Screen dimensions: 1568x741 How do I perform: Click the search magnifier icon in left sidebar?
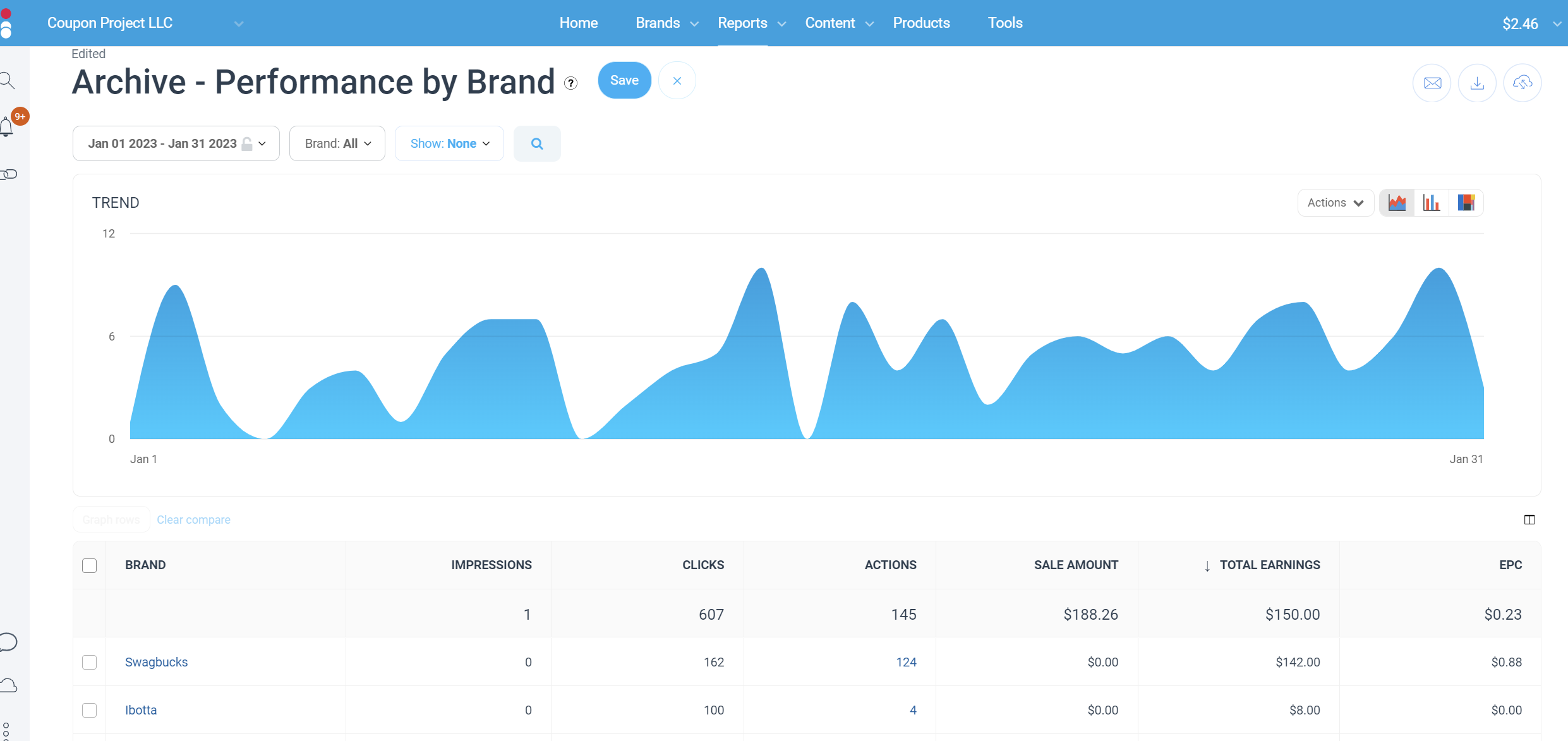tap(7, 80)
